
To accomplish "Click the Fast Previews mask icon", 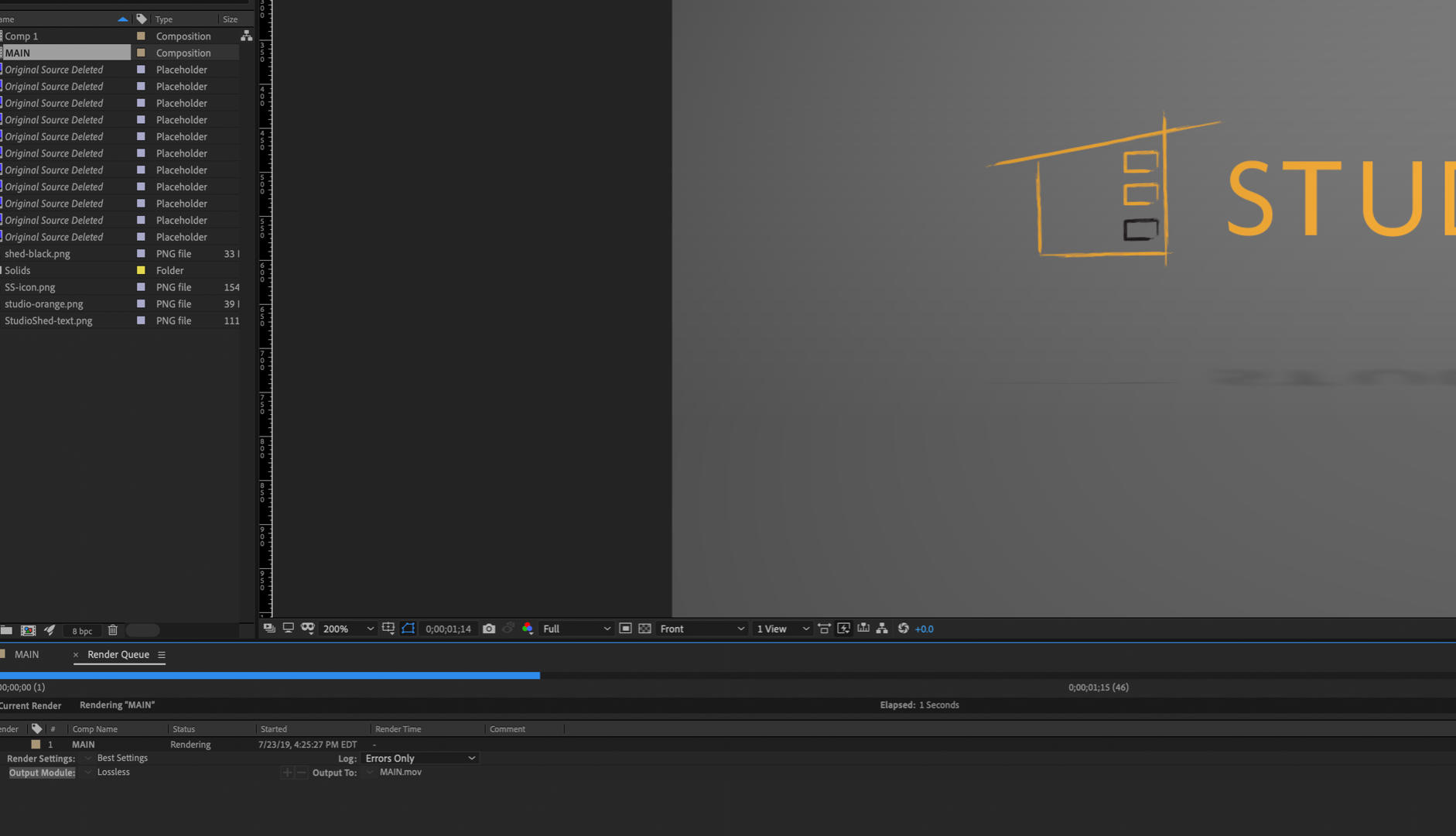I will (625, 629).
